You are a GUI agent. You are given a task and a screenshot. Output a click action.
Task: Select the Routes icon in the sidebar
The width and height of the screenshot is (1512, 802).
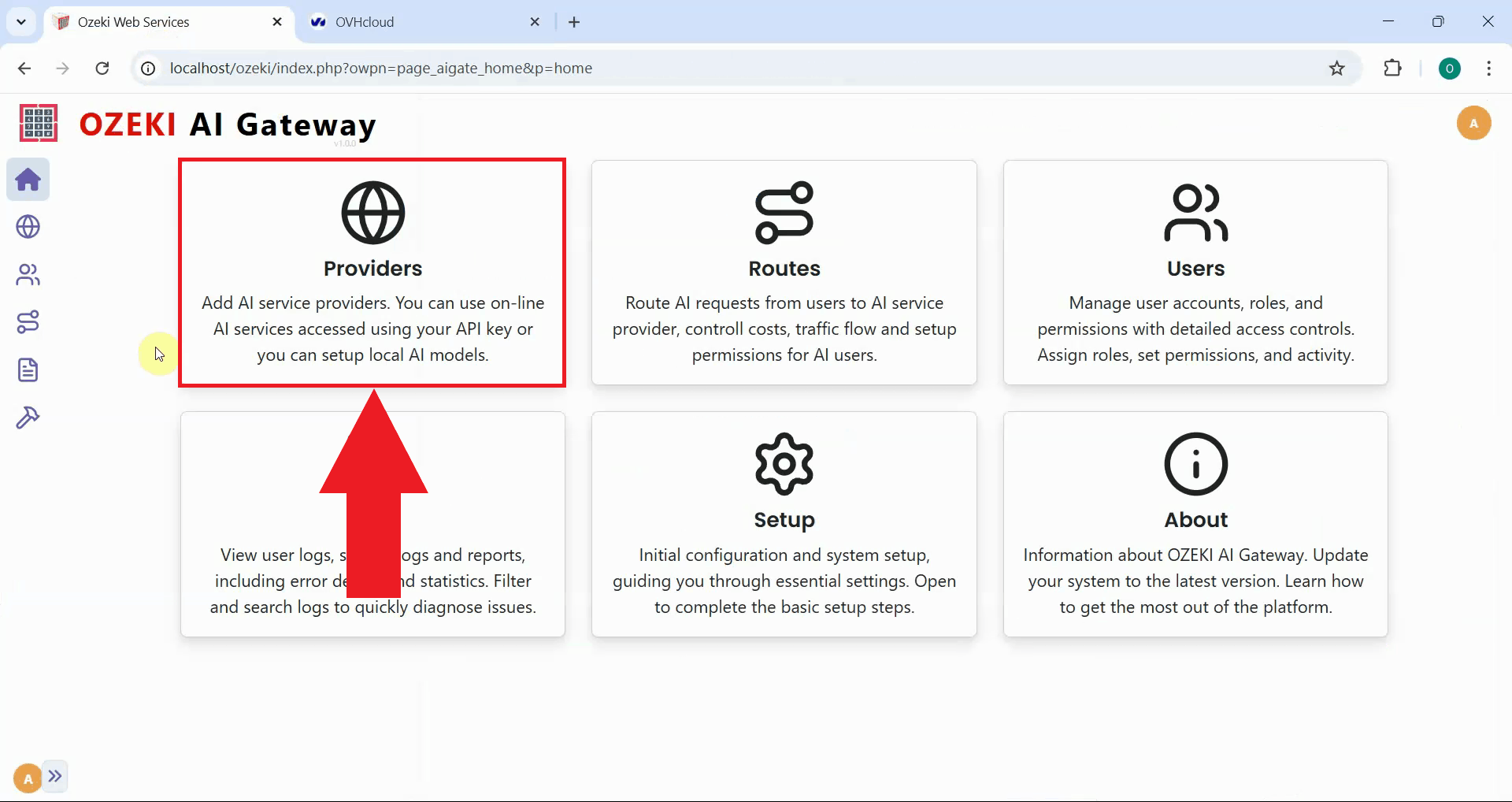[x=28, y=321]
